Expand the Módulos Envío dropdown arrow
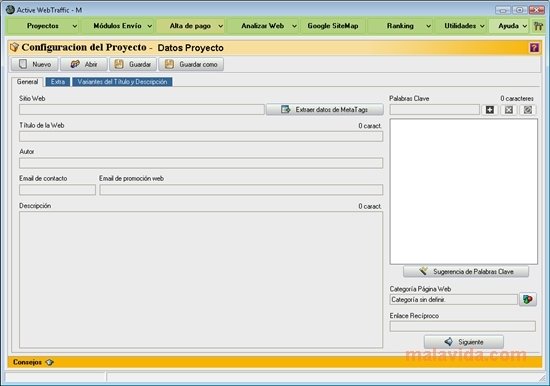550x386 pixels. point(149,26)
